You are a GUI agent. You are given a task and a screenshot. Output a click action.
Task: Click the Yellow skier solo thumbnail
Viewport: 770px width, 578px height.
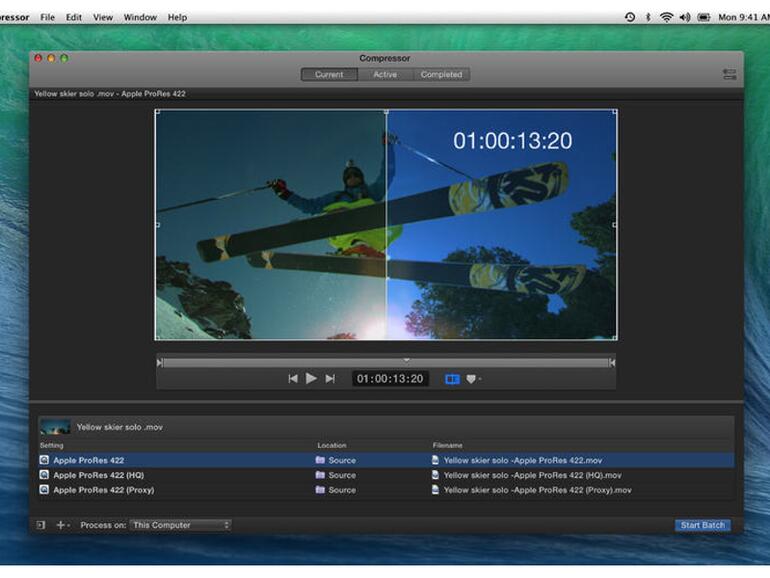coord(55,427)
